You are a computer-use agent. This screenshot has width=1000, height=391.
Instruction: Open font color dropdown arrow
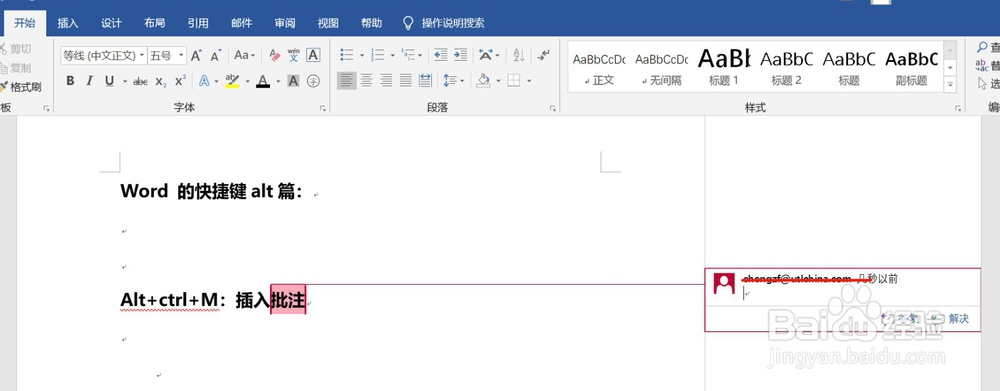click(278, 81)
